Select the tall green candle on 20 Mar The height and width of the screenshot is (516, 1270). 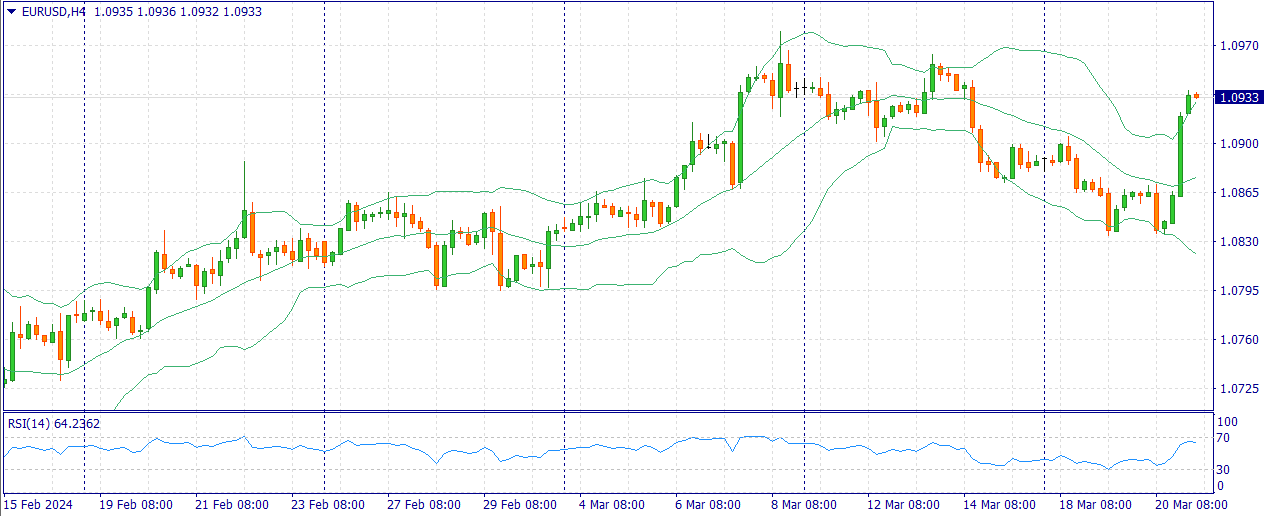[x=1181, y=155]
